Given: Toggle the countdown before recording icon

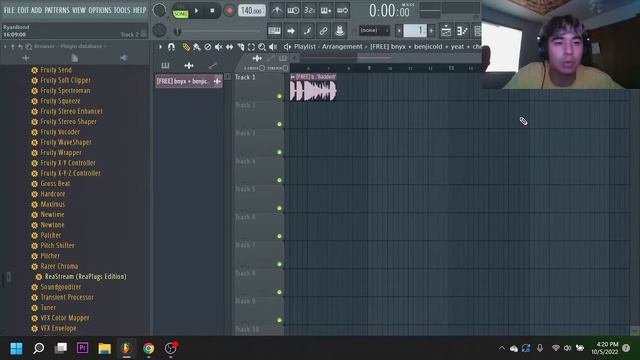Looking at the screenshot, I should click(x=309, y=10).
